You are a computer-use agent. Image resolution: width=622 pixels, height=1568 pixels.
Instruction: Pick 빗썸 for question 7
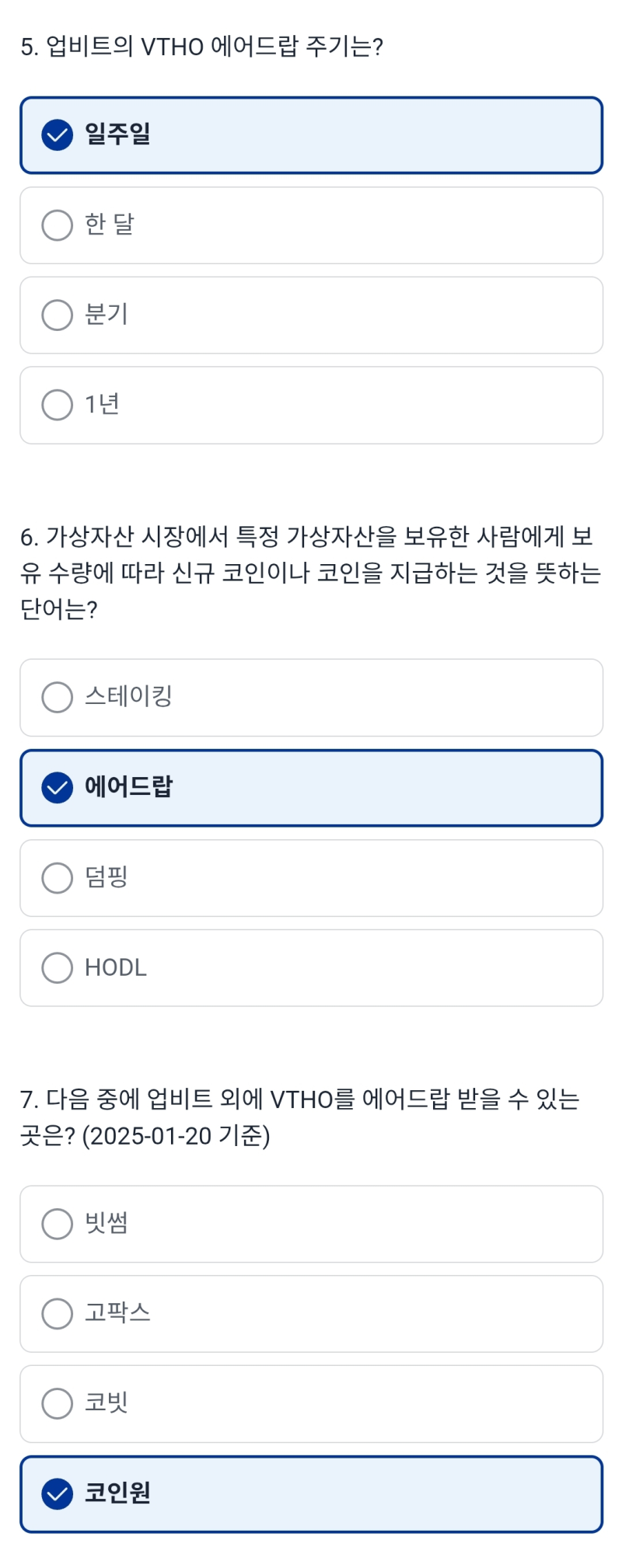click(x=311, y=1224)
